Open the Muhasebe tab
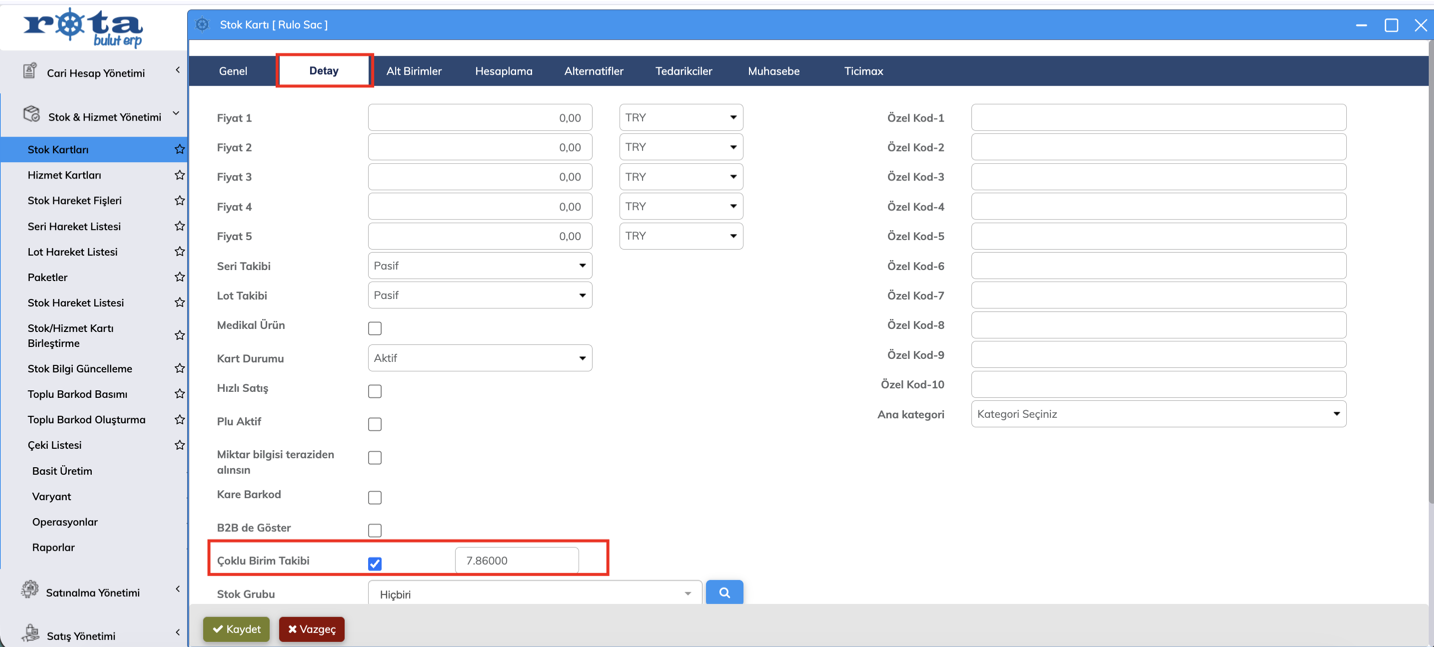Viewport: 1434px width, 647px height. 773,71
